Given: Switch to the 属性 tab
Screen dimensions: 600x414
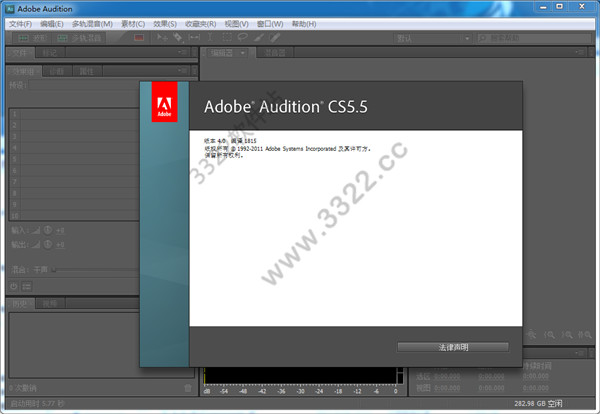Looking at the screenshot, I should click(x=86, y=71).
